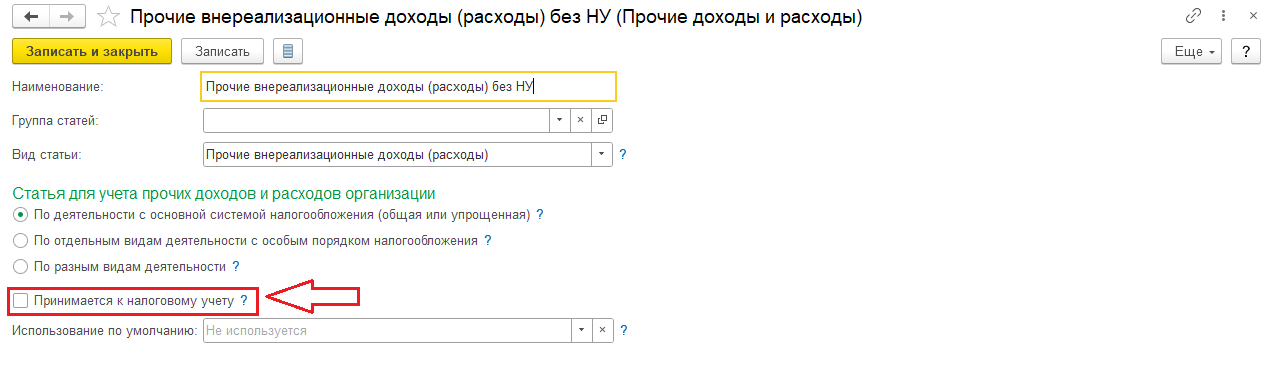
Task: Open selected Группа статей item icon
Action: tap(602, 120)
